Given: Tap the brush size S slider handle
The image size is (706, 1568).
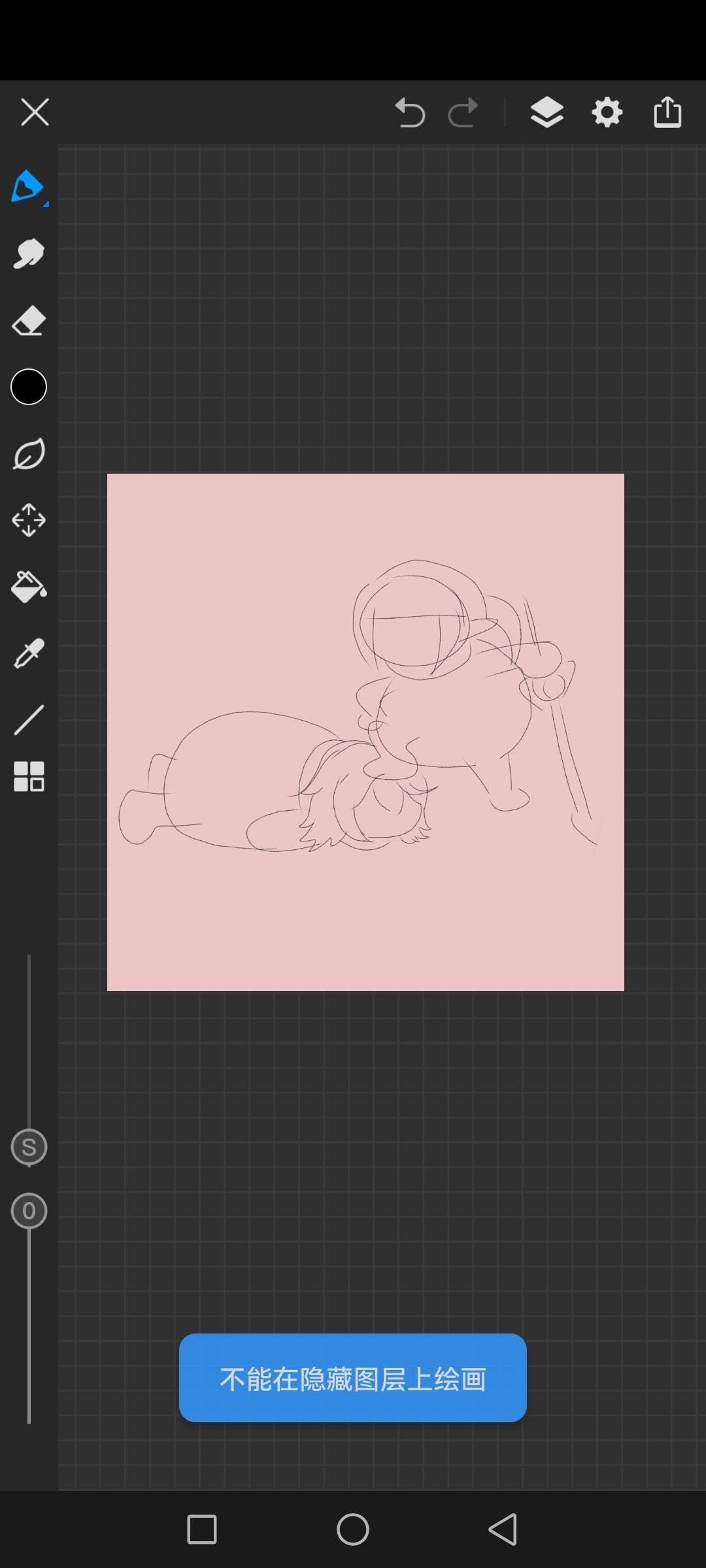Looking at the screenshot, I should 29,1147.
